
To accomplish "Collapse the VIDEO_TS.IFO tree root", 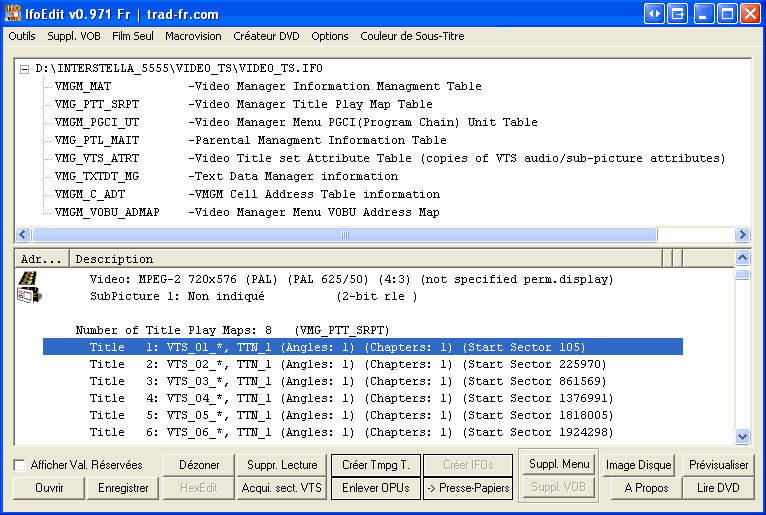I will tap(25, 68).
